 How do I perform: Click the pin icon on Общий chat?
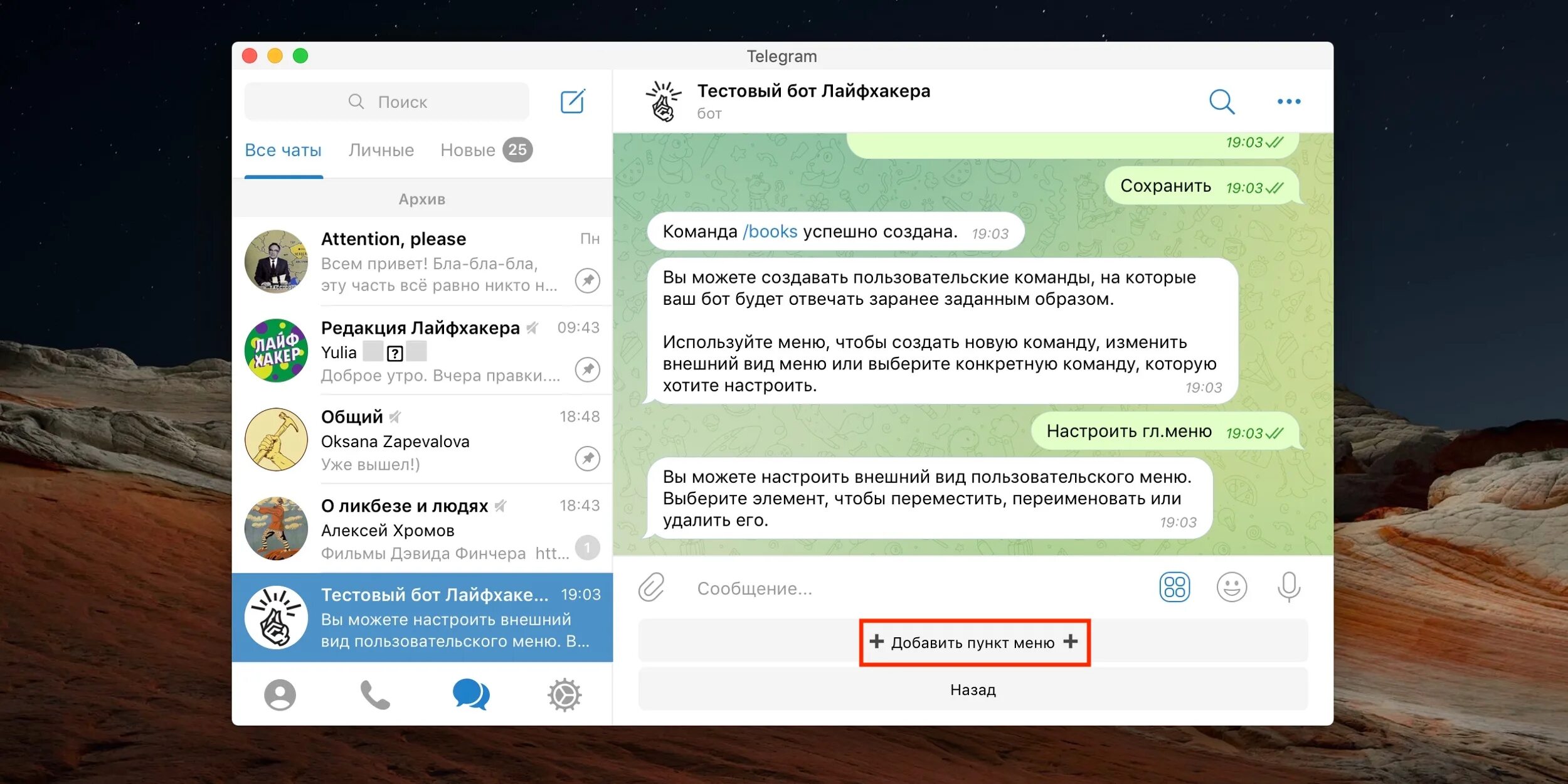coord(587,458)
